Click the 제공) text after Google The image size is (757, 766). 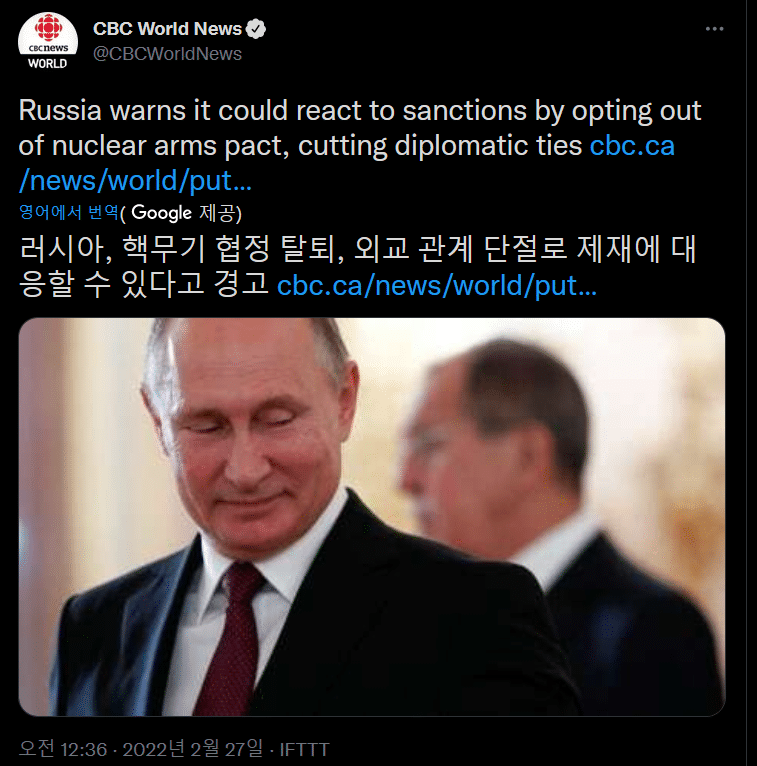click(x=220, y=213)
